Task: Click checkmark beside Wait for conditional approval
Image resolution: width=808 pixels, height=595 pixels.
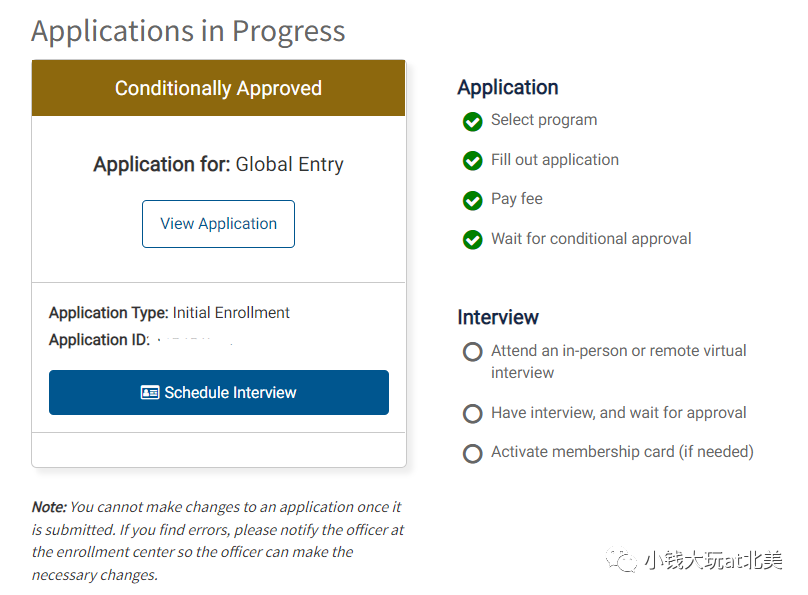Action: coord(473,240)
